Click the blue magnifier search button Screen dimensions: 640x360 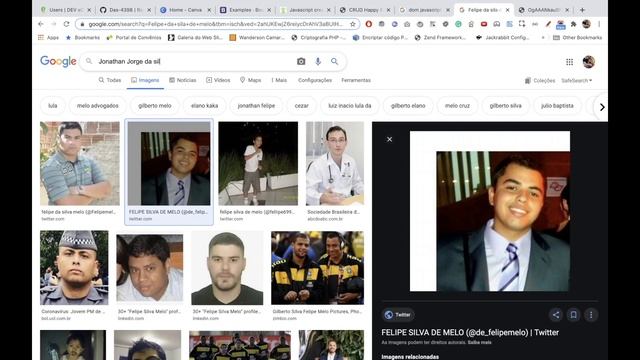(x=335, y=62)
